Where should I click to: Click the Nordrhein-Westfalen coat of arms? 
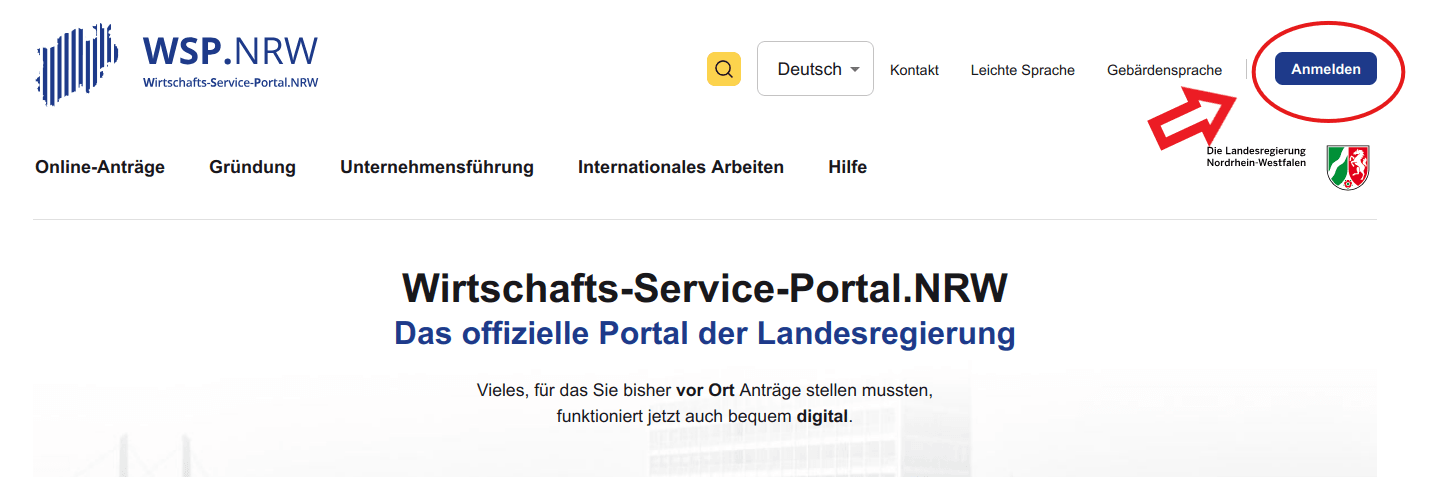pos(1348,167)
